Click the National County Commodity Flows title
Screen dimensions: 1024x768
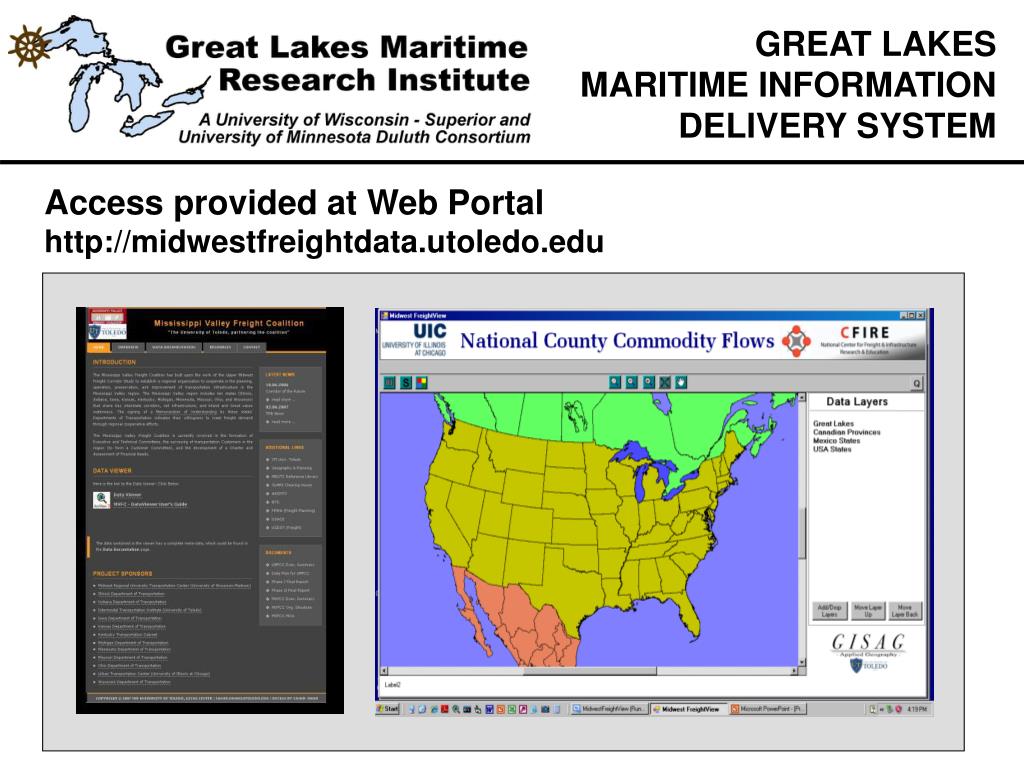point(617,340)
